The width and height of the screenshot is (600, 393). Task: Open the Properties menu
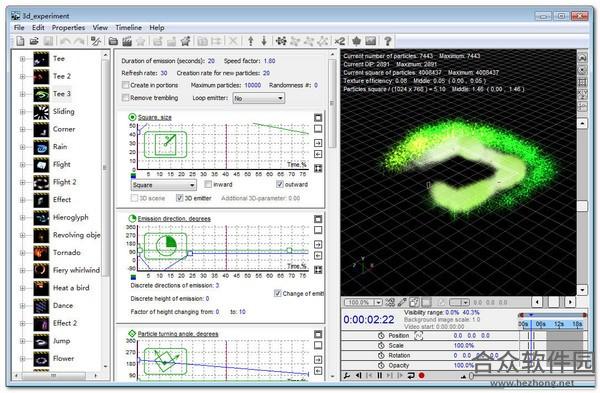68,28
